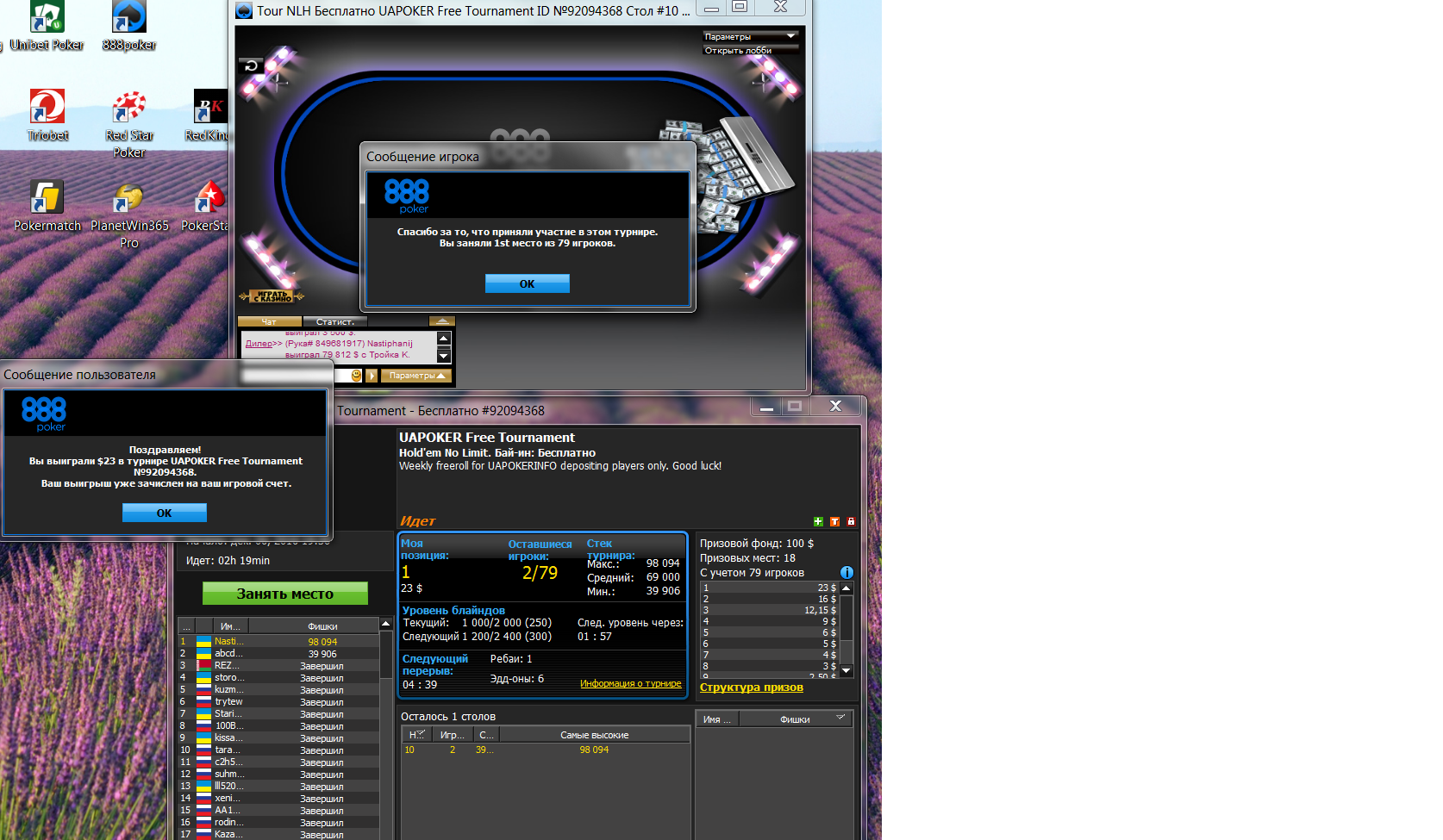Open the RedKings desktop shortcut

(x=209, y=115)
